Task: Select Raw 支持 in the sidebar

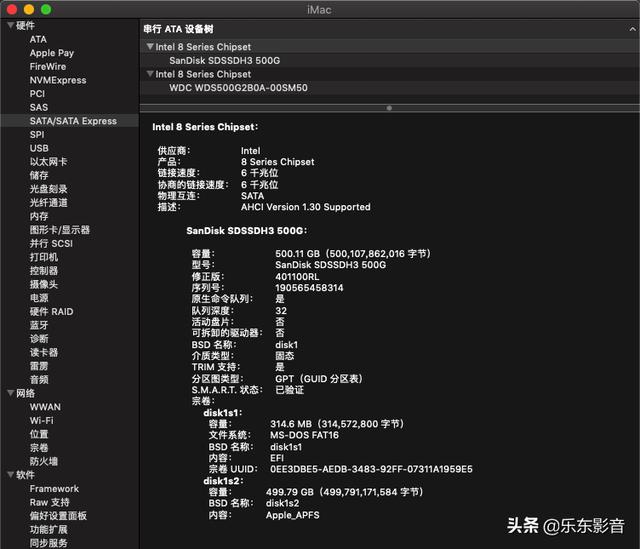Action: click(49, 502)
